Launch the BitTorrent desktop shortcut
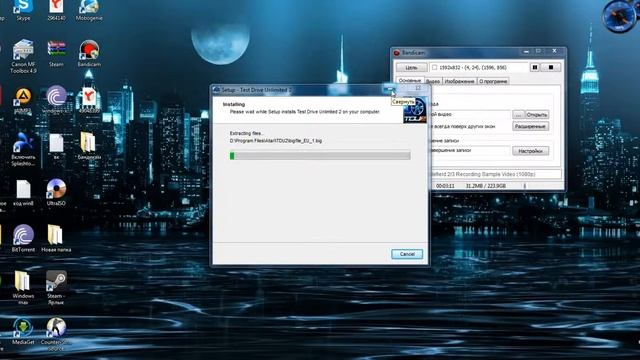Screen dimensions: 640x360 pos(23,238)
